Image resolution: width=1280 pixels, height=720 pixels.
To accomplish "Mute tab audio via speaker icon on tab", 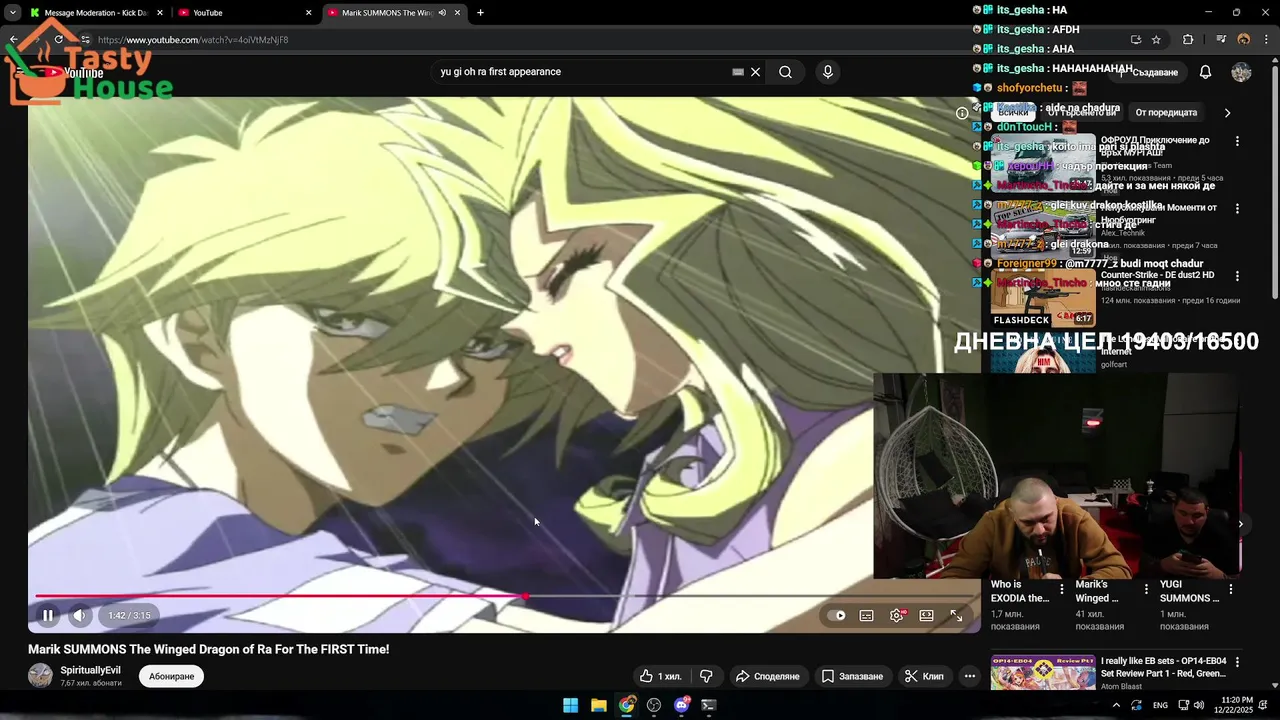I will (x=442, y=13).
